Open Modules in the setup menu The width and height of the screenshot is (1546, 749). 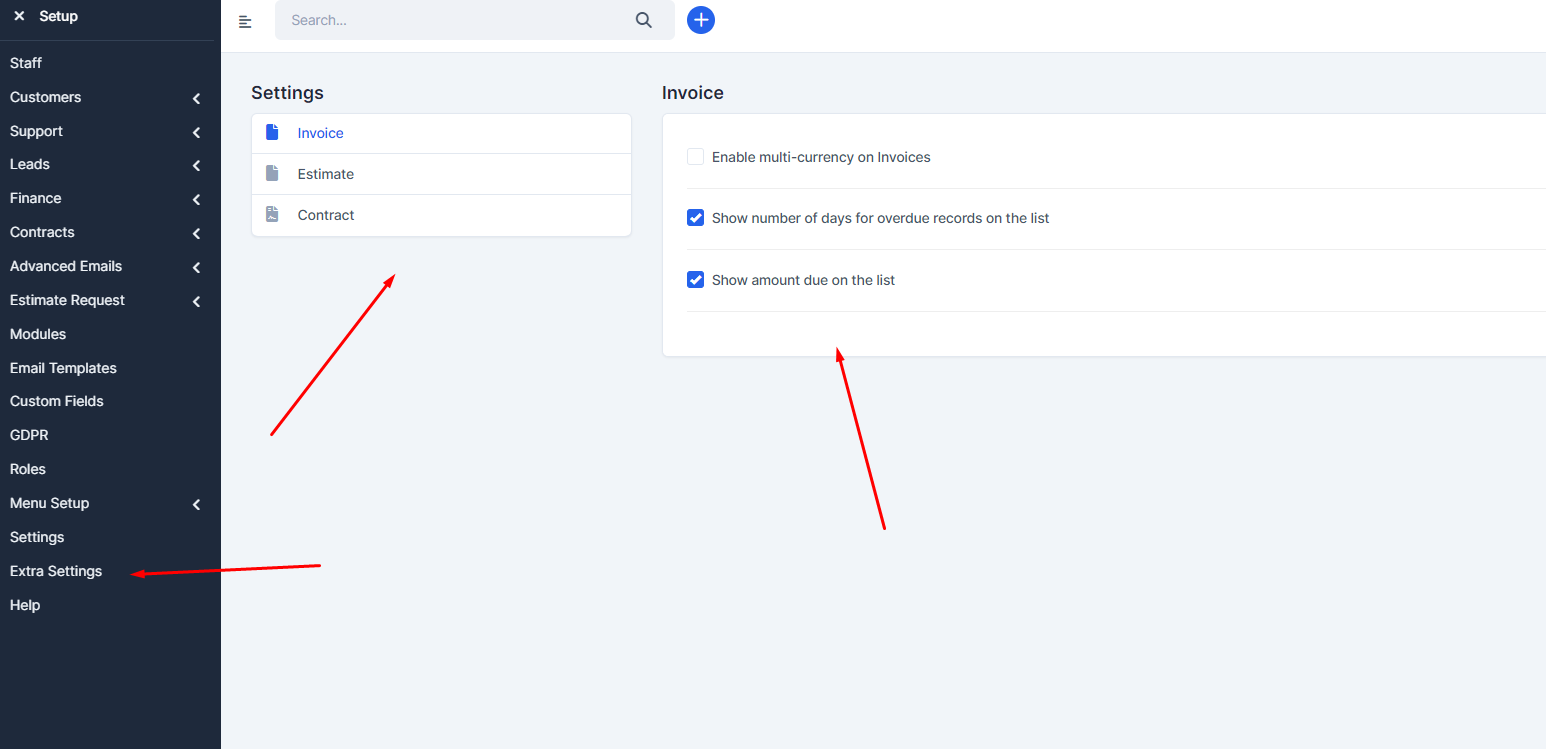(x=38, y=334)
